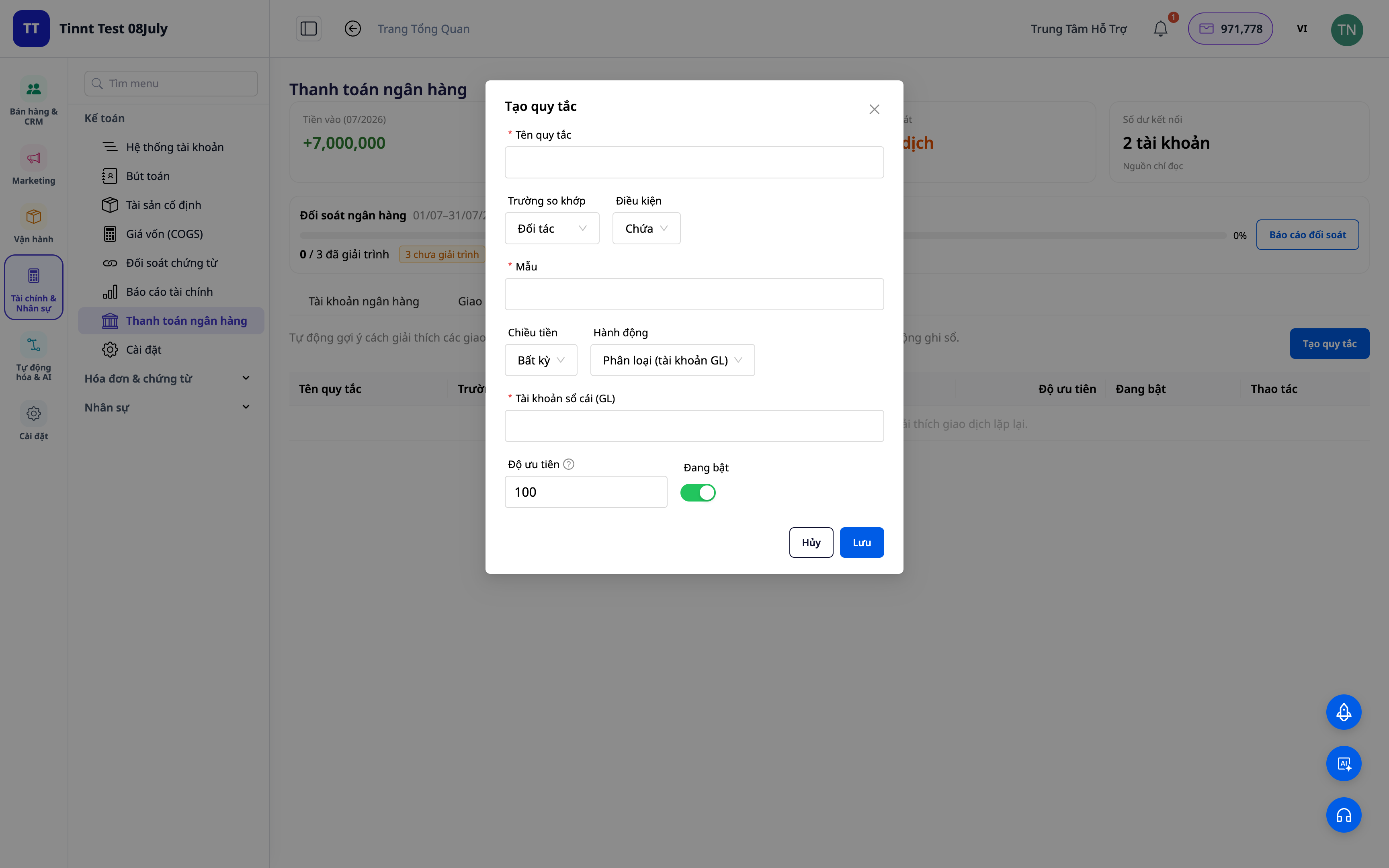Expand Hóa đơn & chứng từ section
Viewport: 1389px width, 868px height.
[168, 378]
